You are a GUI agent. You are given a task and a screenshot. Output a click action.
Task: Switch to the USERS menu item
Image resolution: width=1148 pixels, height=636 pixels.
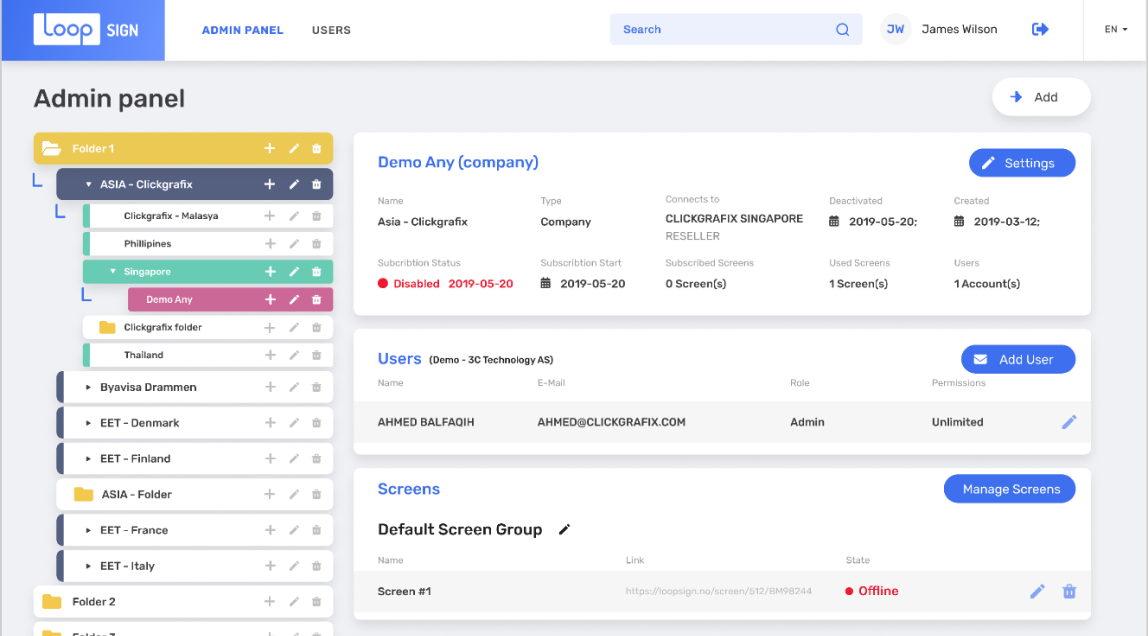(x=331, y=30)
